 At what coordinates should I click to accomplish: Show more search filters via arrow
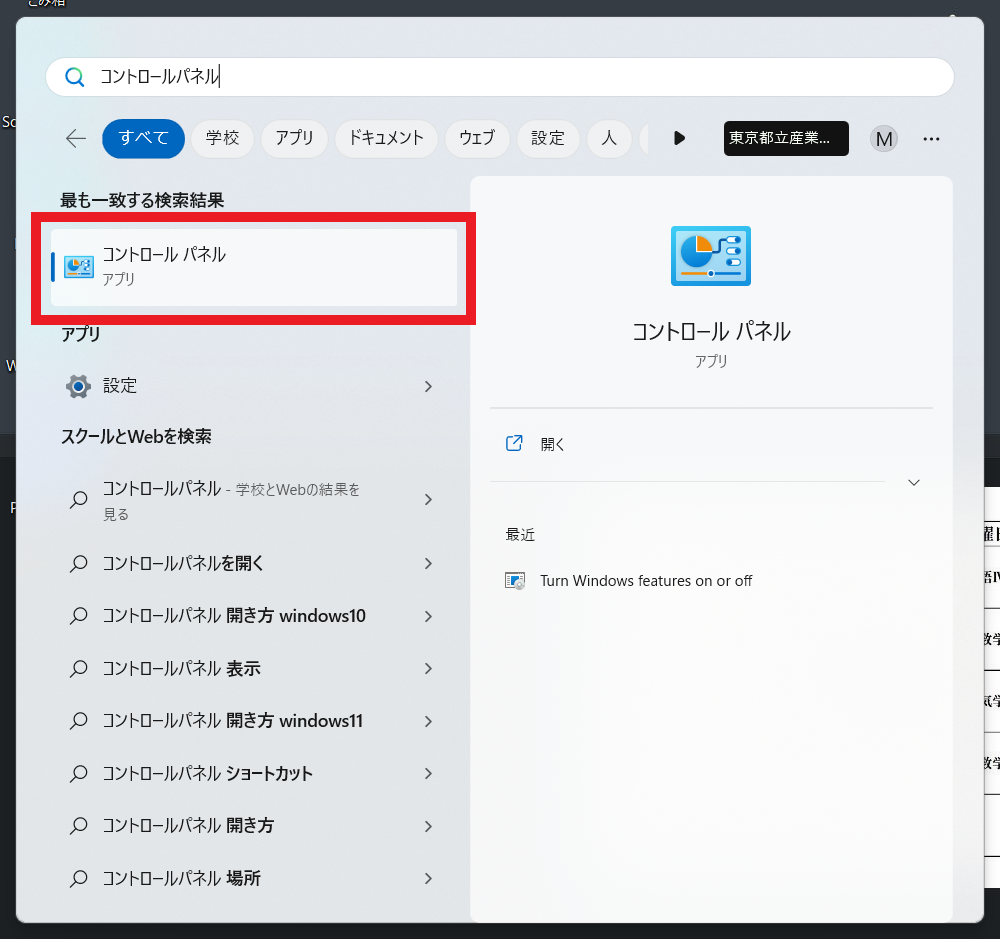(x=679, y=139)
